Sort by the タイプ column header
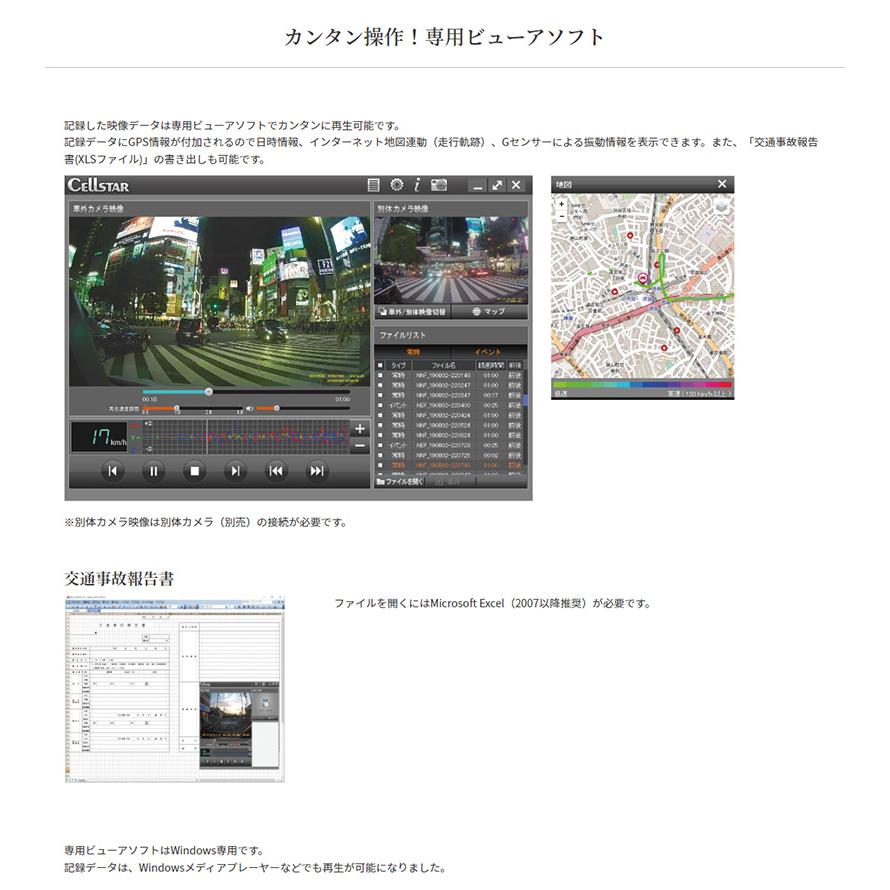Screen dimensions: 890x890 coord(399,366)
